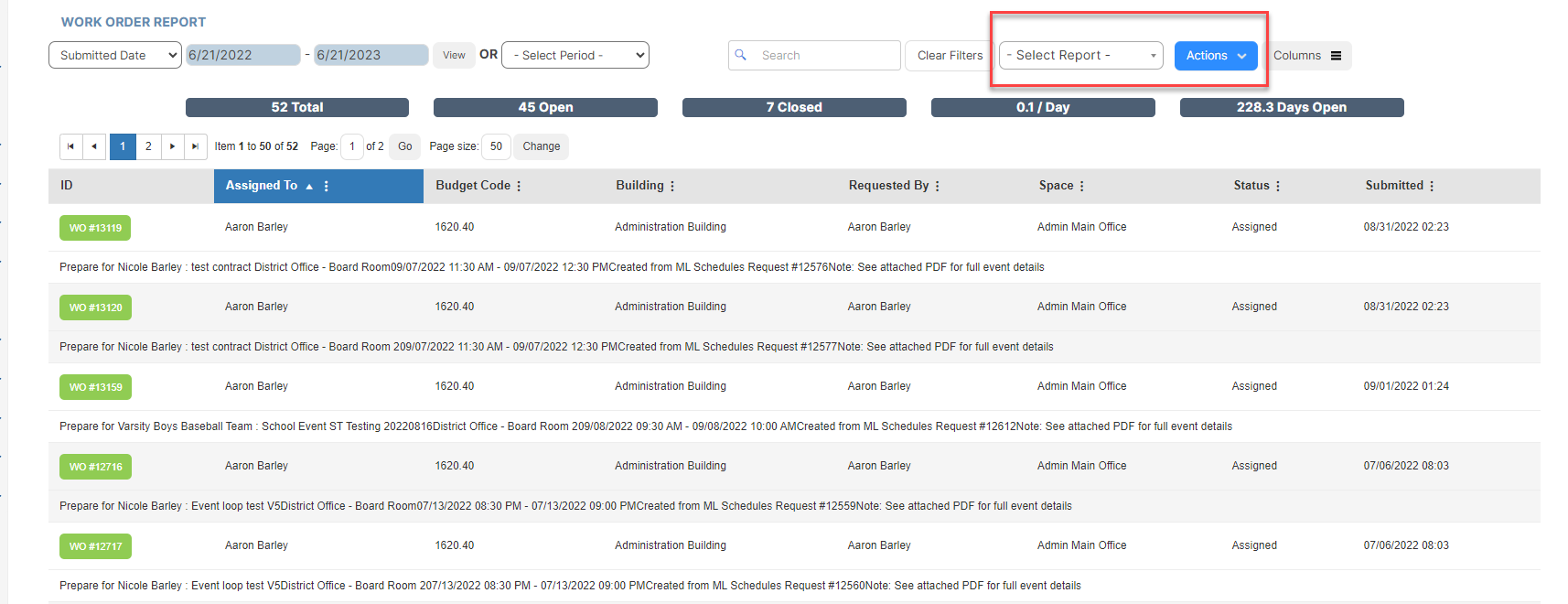1568x604 pixels.
Task: Open work order WO #12716
Action: click(x=95, y=467)
